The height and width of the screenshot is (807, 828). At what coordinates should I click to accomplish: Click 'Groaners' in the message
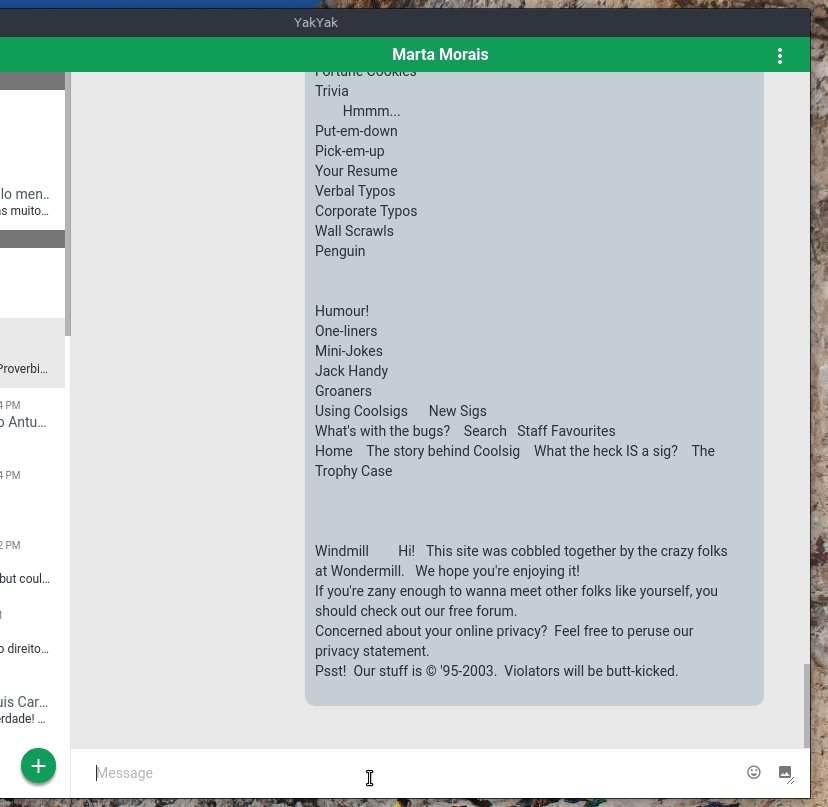point(343,391)
